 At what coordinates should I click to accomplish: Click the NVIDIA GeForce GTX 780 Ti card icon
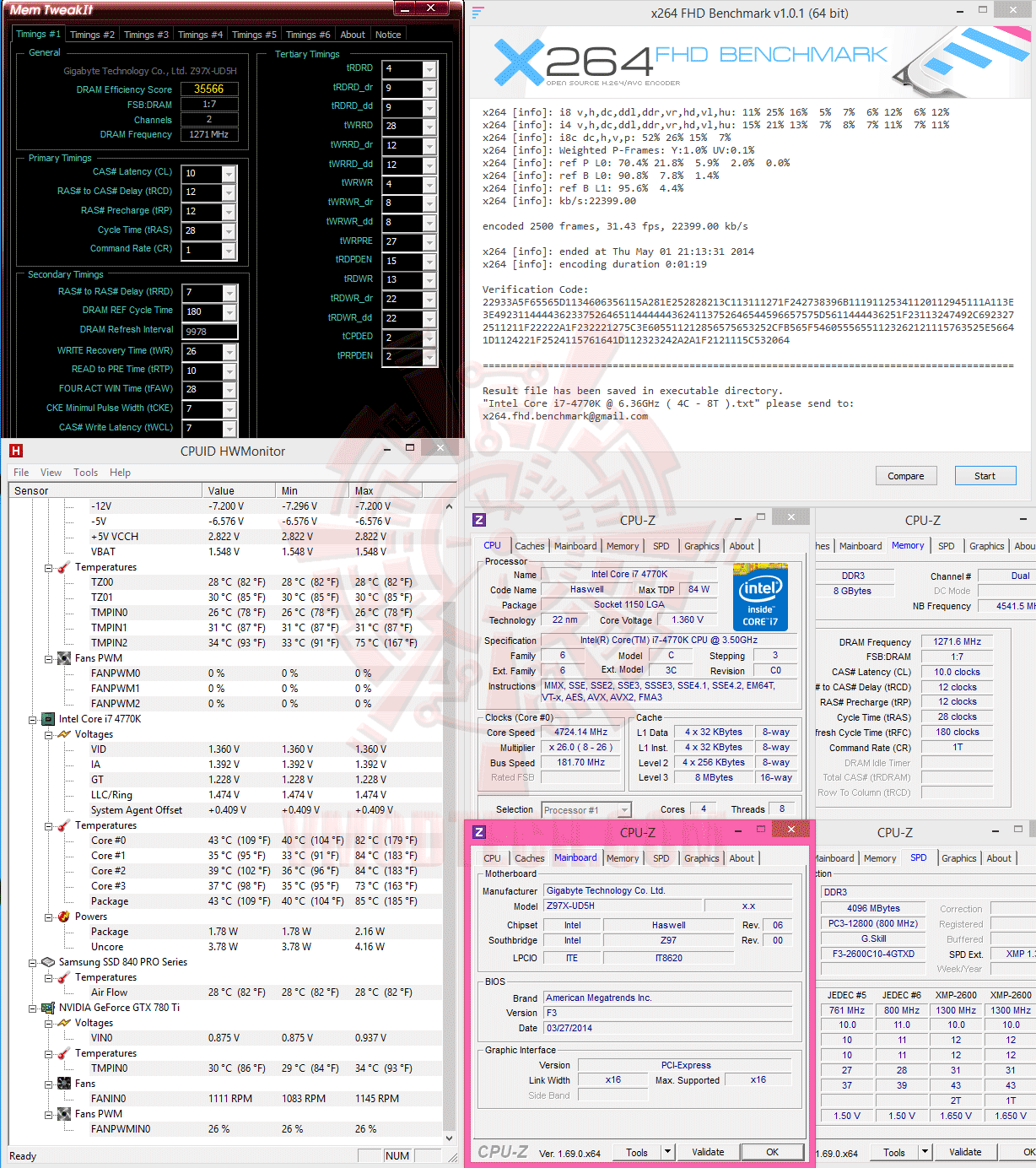point(48,1008)
